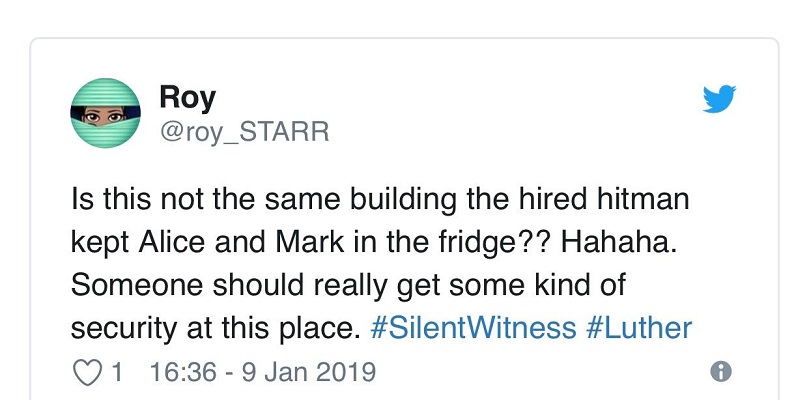Click the like count number 1

click(118, 373)
